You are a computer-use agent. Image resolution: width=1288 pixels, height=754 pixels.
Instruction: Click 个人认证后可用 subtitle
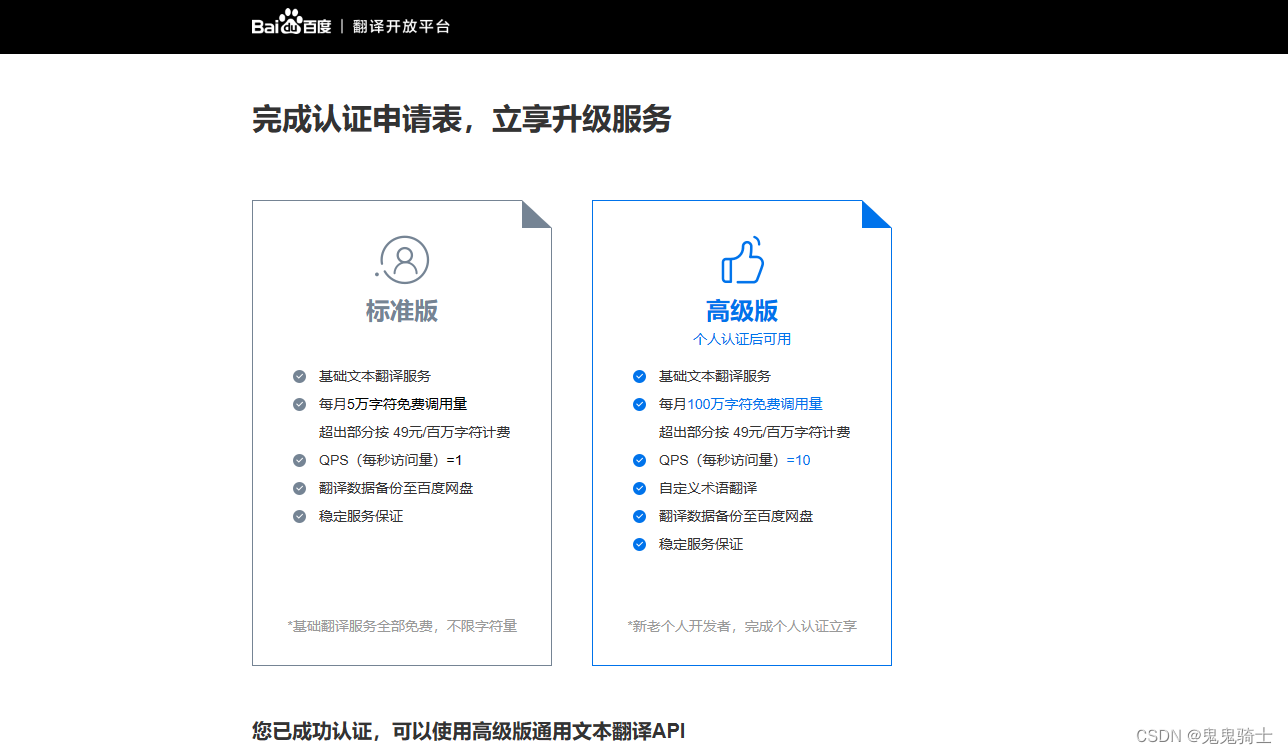pyautogui.click(x=742, y=339)
